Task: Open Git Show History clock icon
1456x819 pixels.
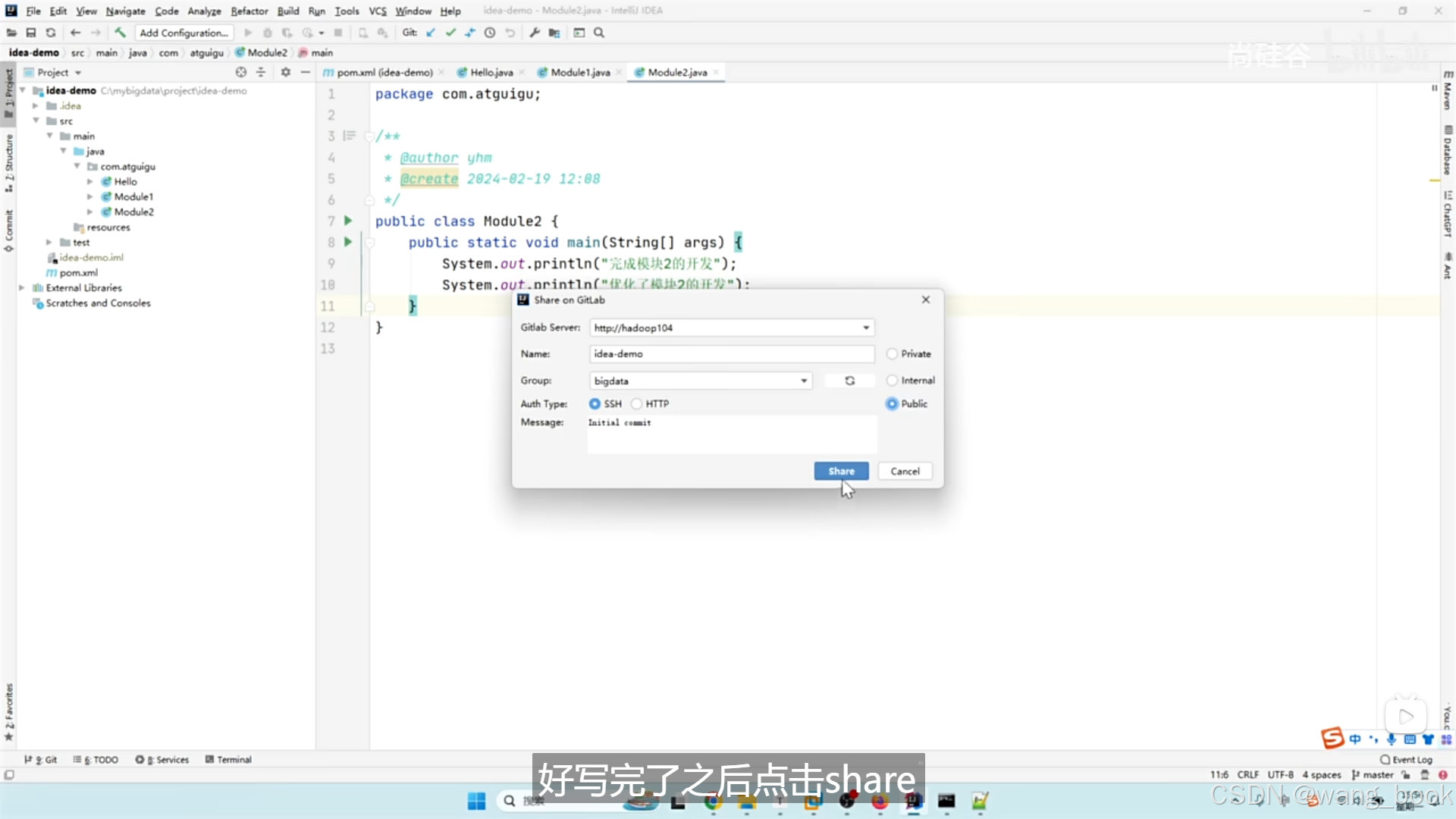Action: (490, 33)
